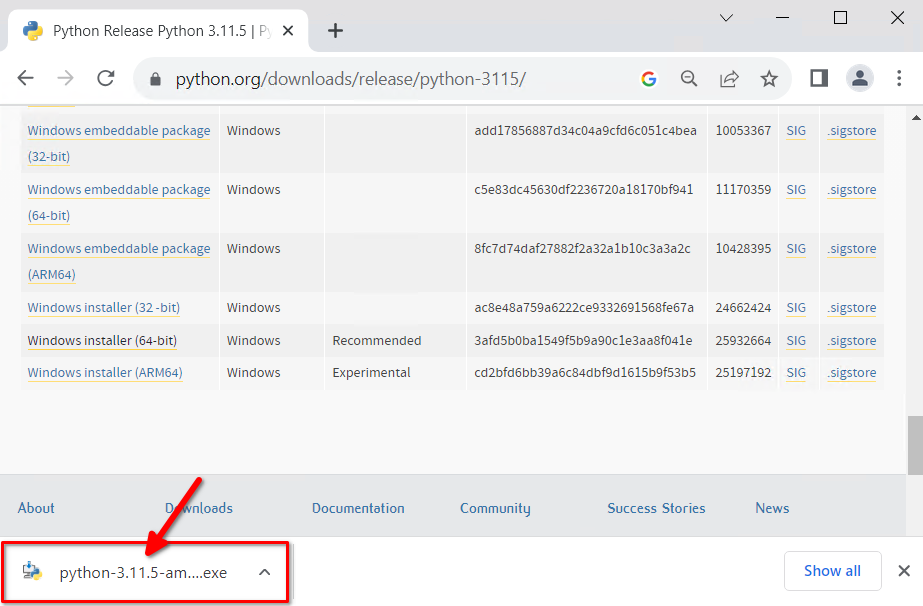Click the Experimental description cell
Screen dimensions: 923x606
371,373
